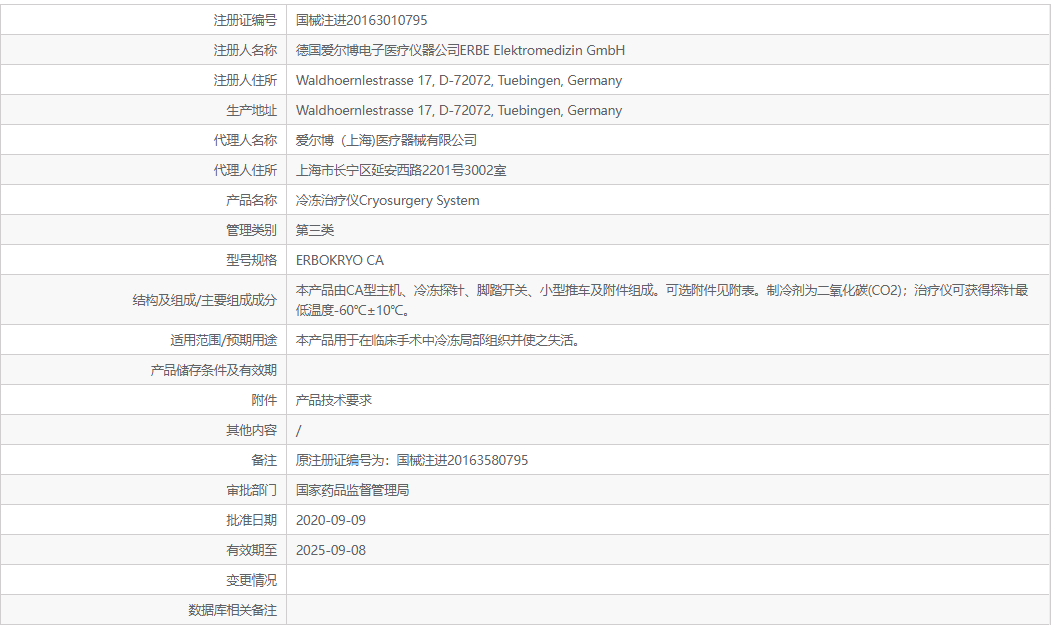Select the slash value in 其他内容 row
Image resolution: width=1051 pixels, height=625 pixels.
[x=298, y=431]
